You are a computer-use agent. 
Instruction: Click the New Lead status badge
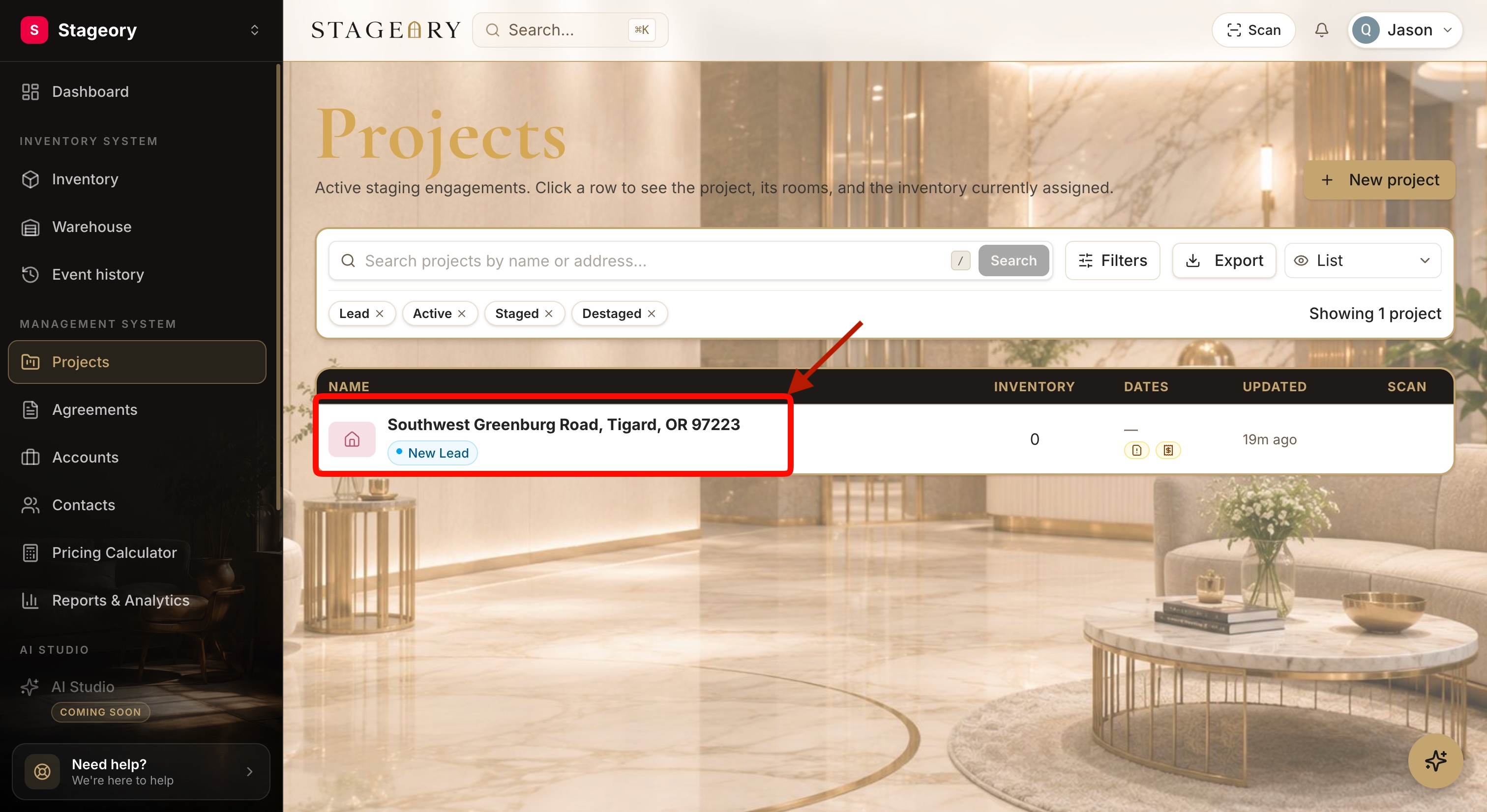pyautogui.click(x=432, y=453)
